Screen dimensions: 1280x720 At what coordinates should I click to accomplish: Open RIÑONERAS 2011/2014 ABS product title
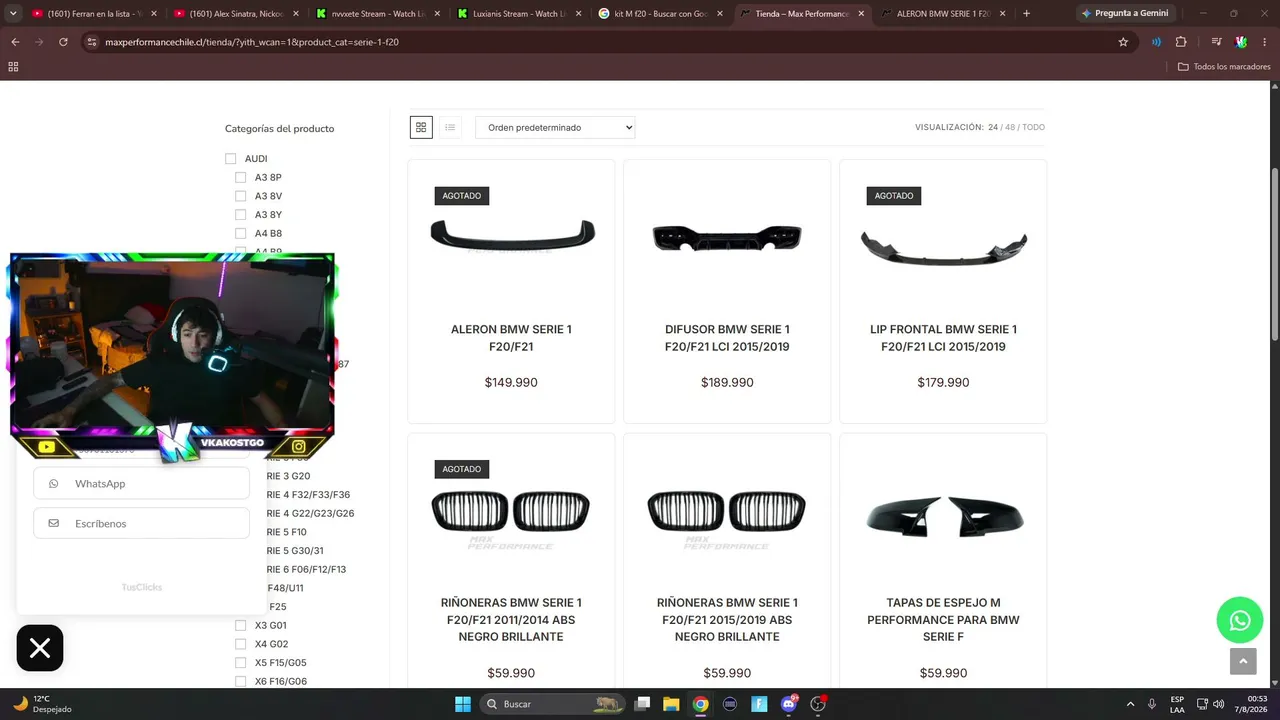click(x=511, y=620)
